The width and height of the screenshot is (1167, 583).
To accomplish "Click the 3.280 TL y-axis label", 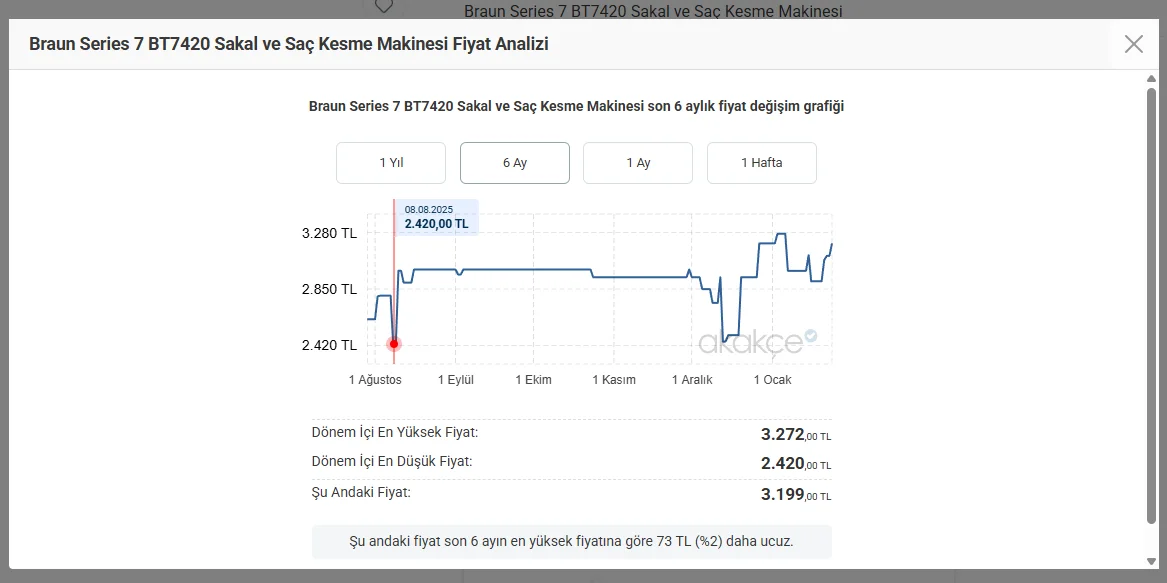I will (329, 233).
